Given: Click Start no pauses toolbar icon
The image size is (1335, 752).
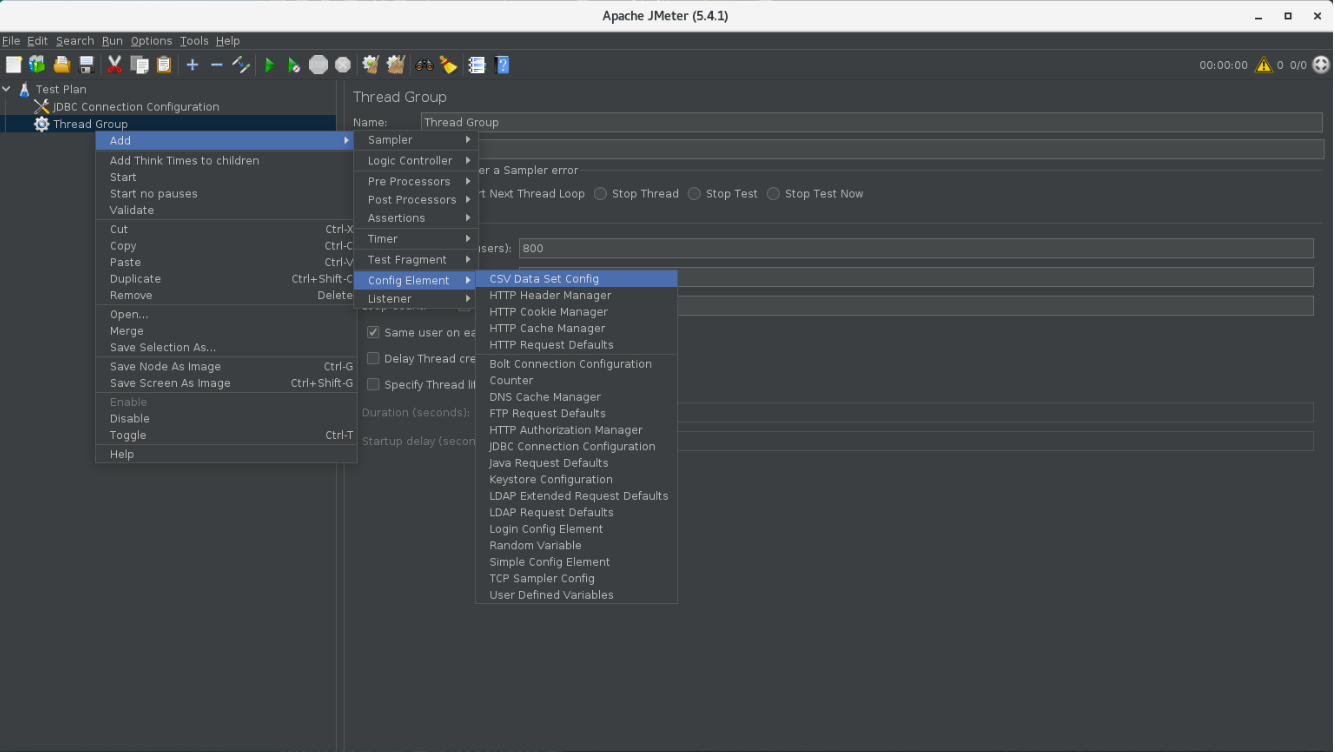Looking at the screenshot, I should pos(294,65).
